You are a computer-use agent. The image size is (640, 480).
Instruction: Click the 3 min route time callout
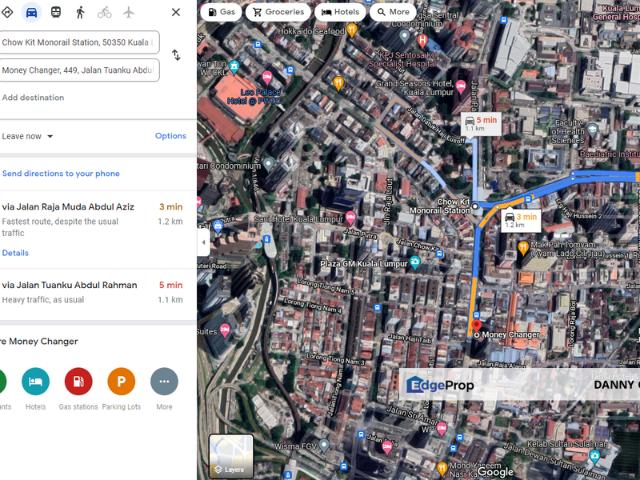coord(521,220)
